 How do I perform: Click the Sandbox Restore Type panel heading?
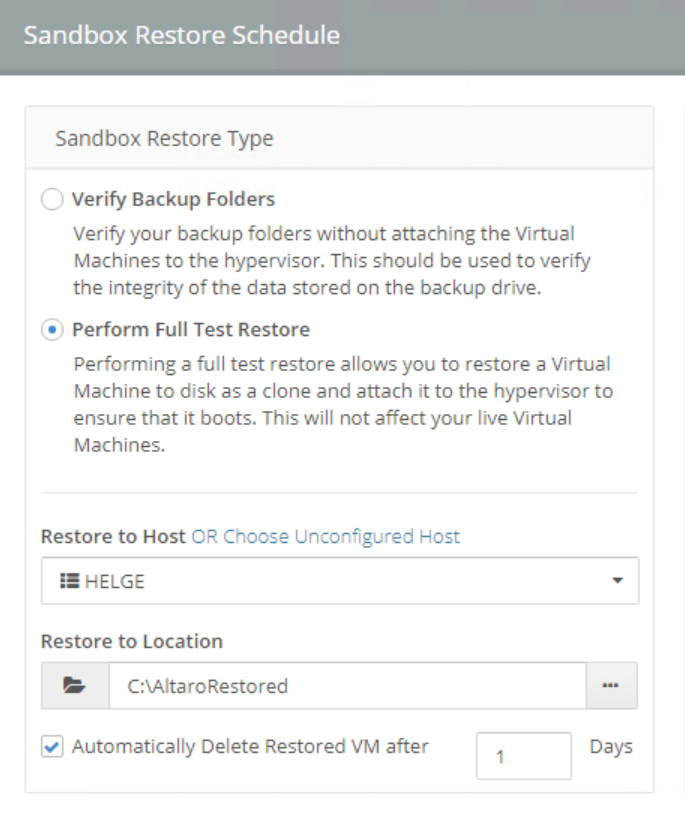[164, 138]
